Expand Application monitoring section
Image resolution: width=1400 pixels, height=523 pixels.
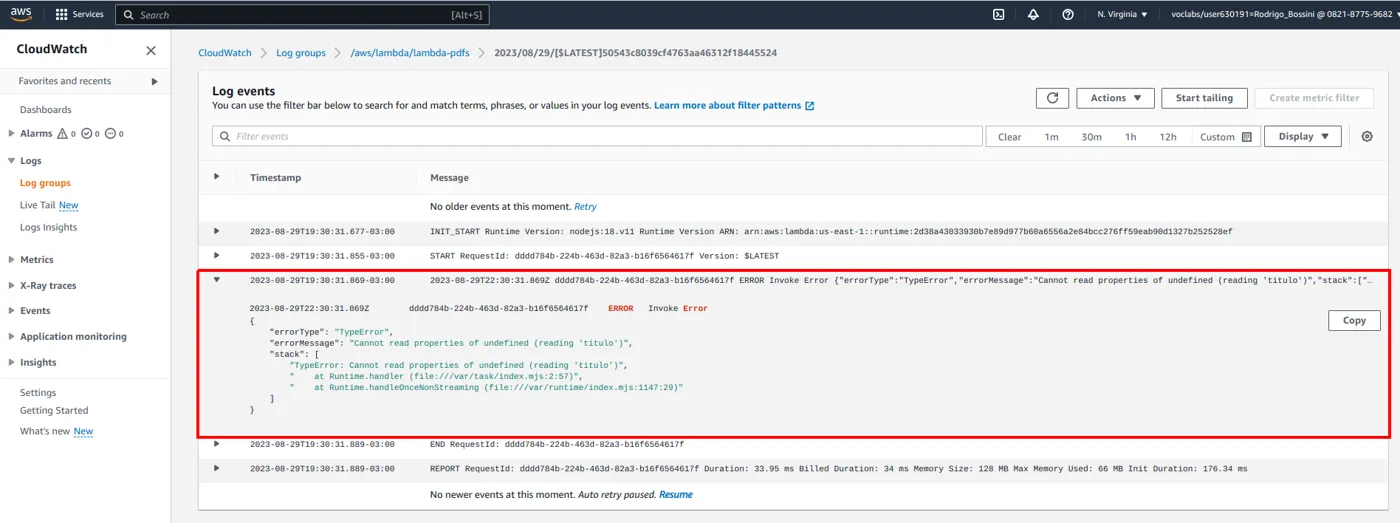pos(11,337)
